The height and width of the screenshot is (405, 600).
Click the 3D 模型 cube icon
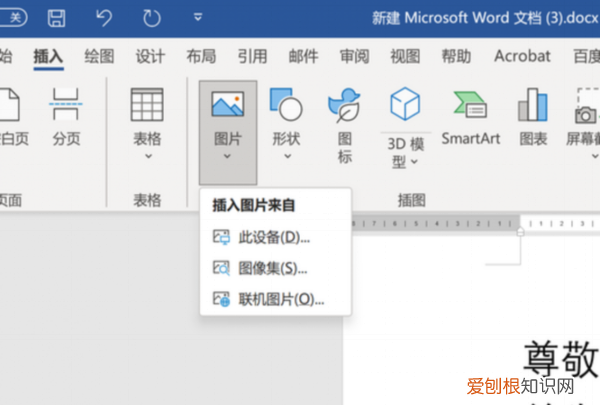(405, 104)
